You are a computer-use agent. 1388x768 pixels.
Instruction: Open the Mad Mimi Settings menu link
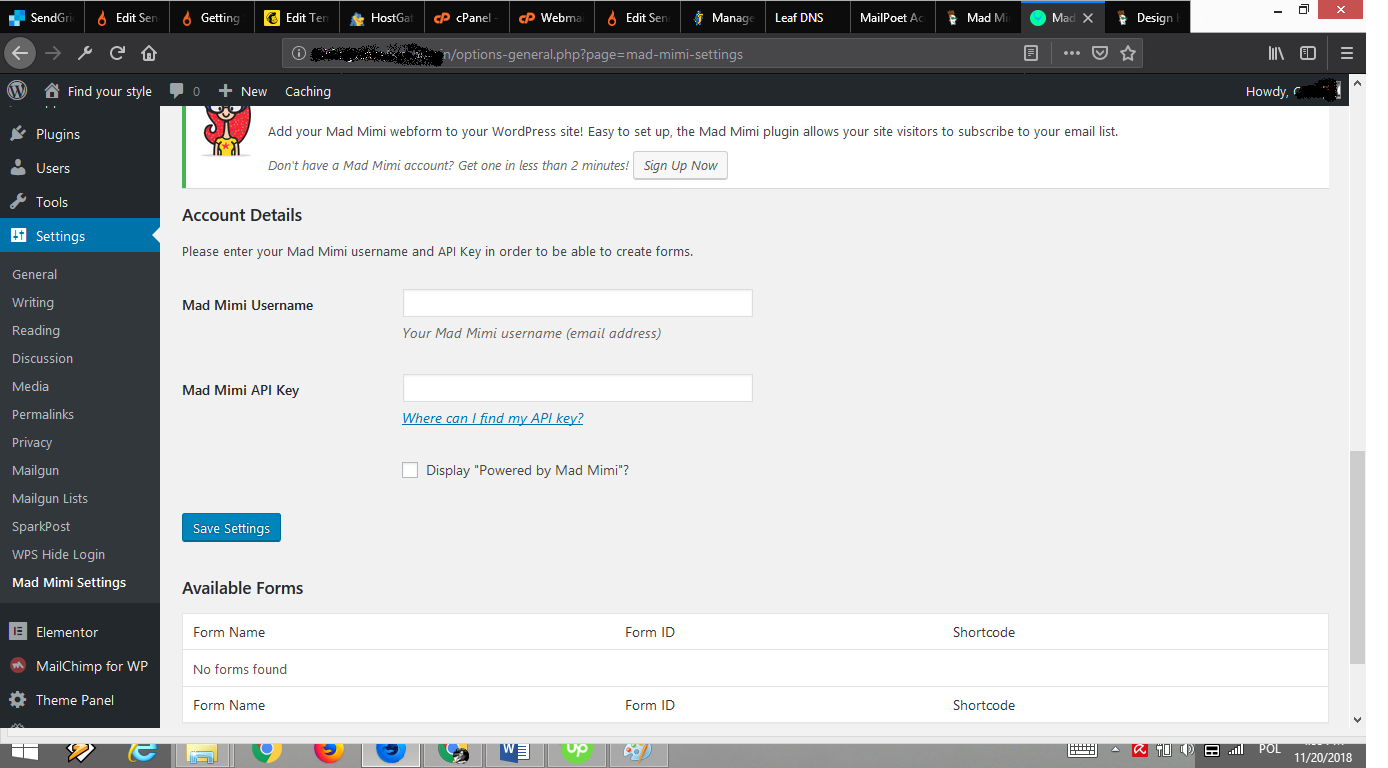coord(69,582)
